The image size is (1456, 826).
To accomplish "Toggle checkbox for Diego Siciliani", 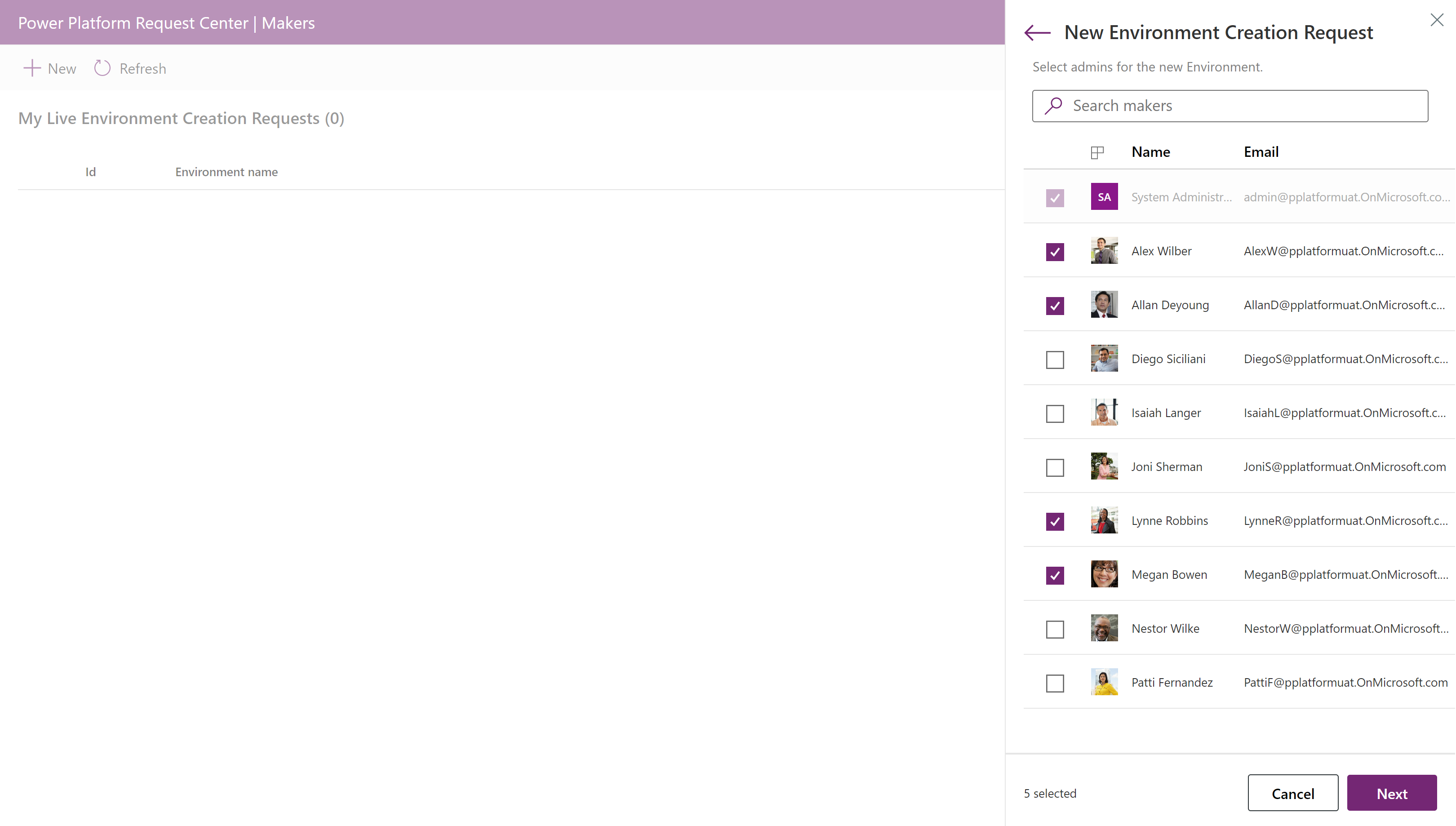I will click(1055, 359).
